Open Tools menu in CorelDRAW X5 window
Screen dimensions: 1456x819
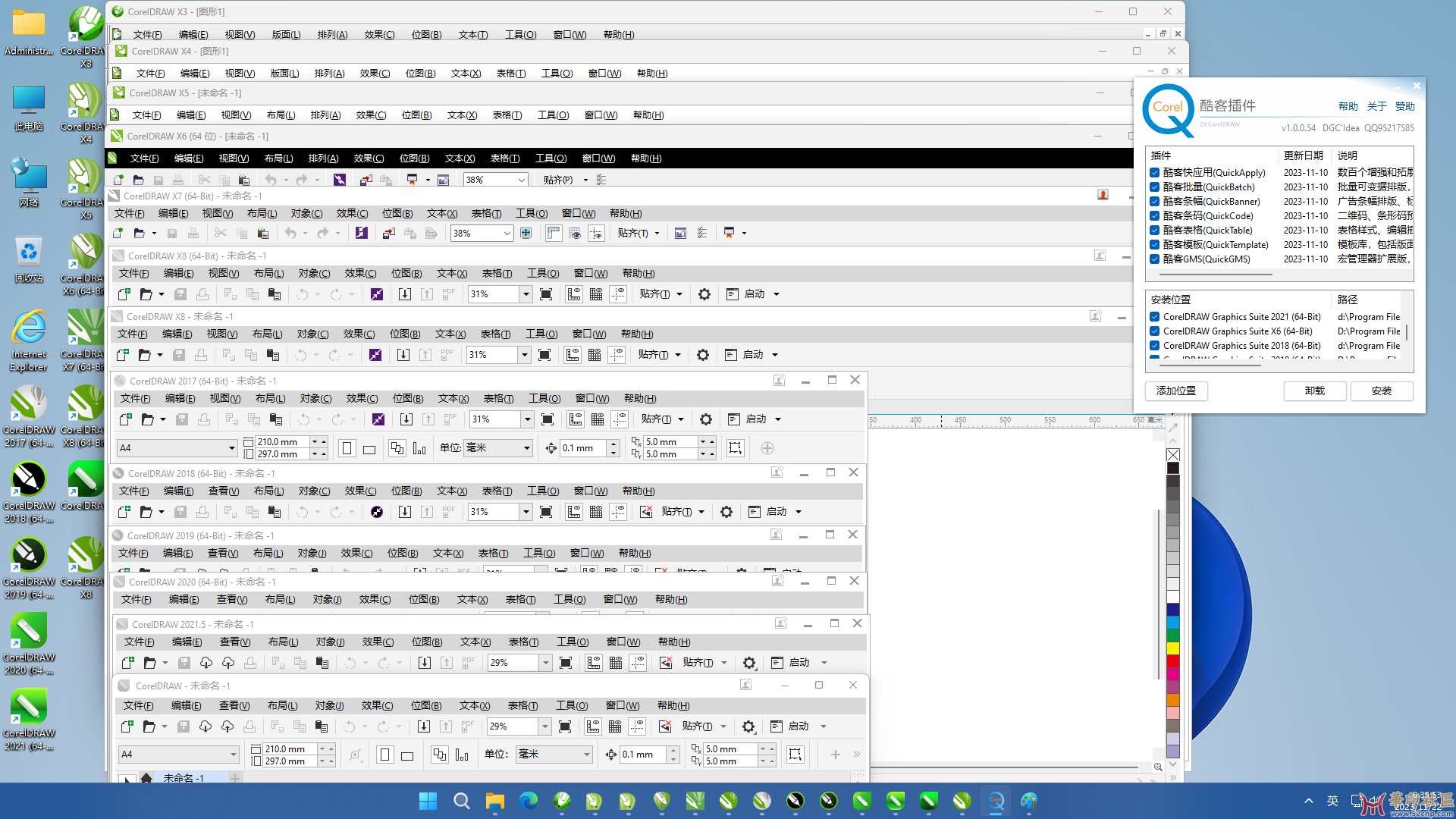tap(554, 115)
